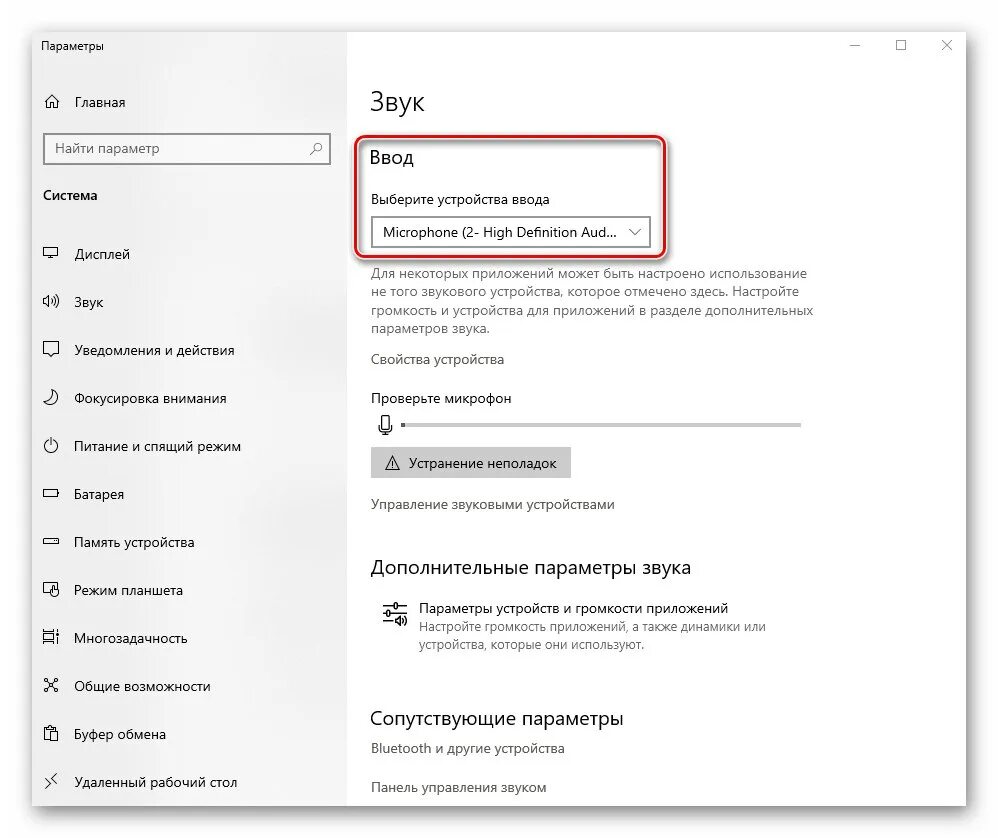Click the Ввод section heading
This screenshot has height=838, width=998.
click(x=391, y=157)
